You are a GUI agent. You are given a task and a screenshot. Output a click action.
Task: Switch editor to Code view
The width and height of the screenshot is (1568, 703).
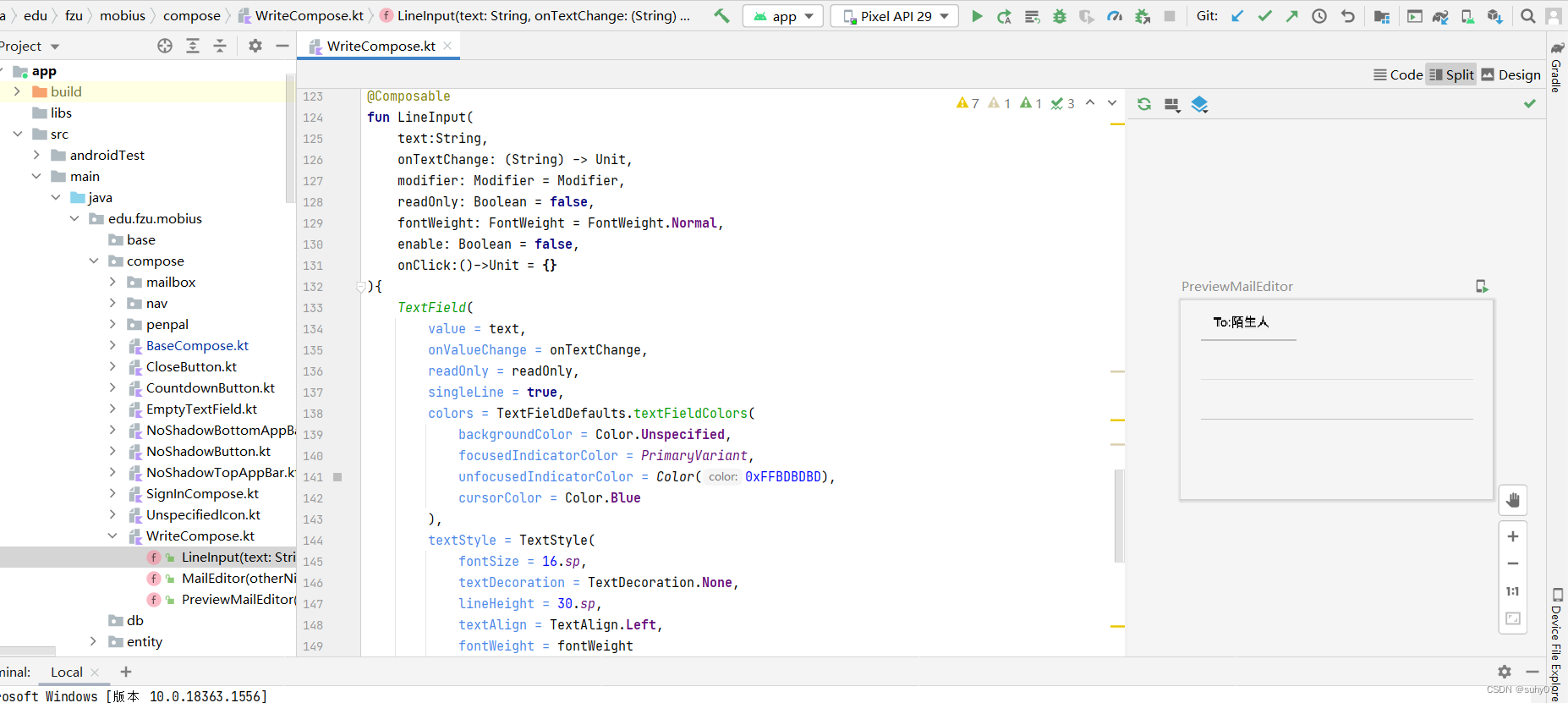pos(1398,74)
